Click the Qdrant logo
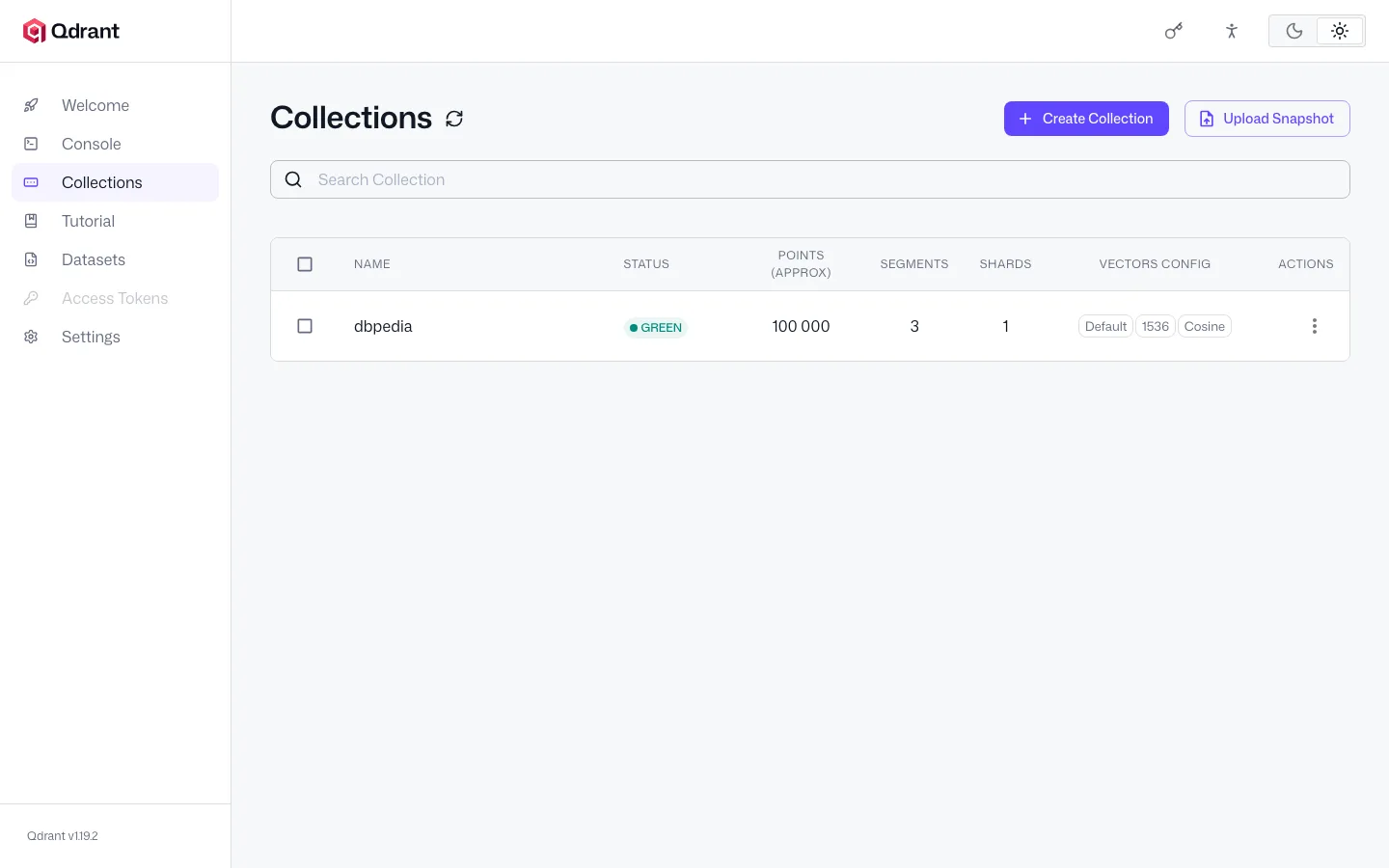Image resolution: width=1389 pixels, height=868 pixels. tap(71, 31)
